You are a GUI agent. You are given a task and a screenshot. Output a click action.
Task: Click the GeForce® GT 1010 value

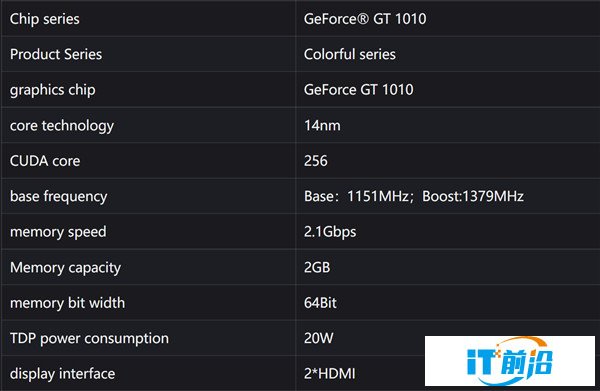365,19
